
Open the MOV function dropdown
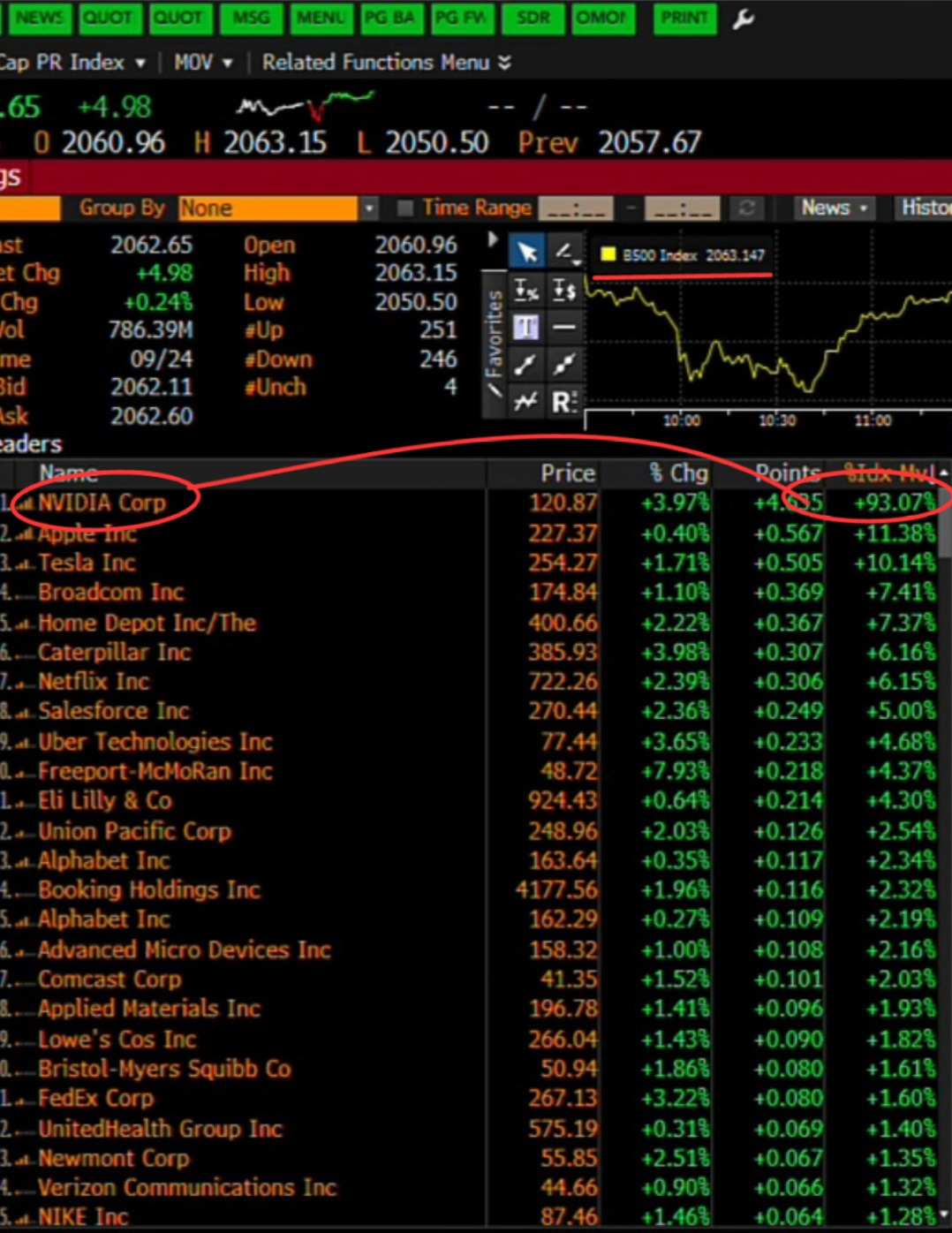pyautogui.click(x=203, y=63)
